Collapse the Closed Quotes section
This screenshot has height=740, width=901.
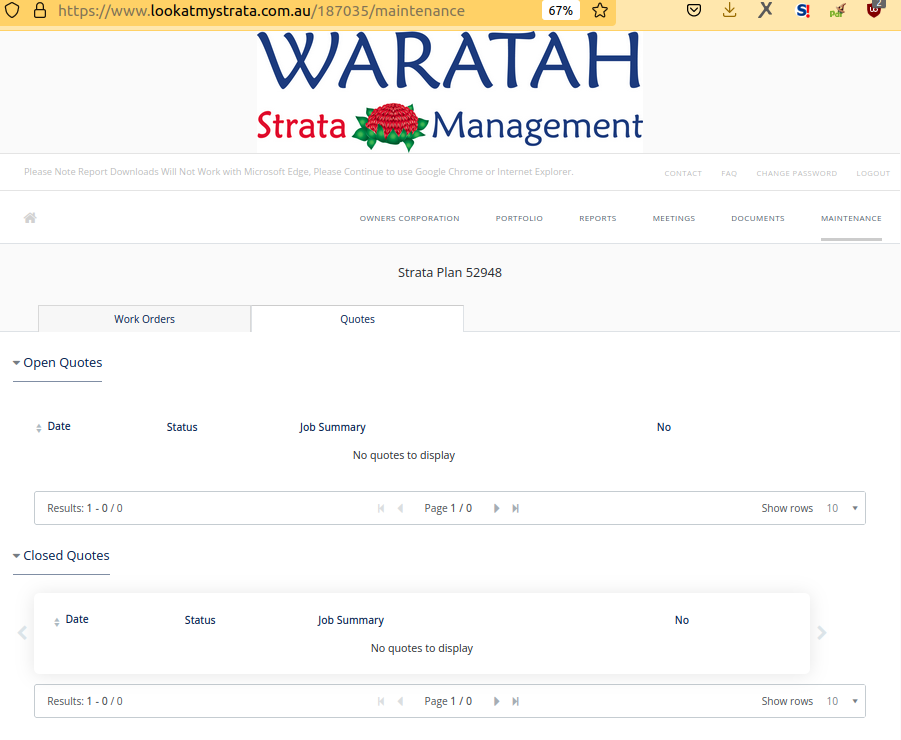[x=61, y=556]
